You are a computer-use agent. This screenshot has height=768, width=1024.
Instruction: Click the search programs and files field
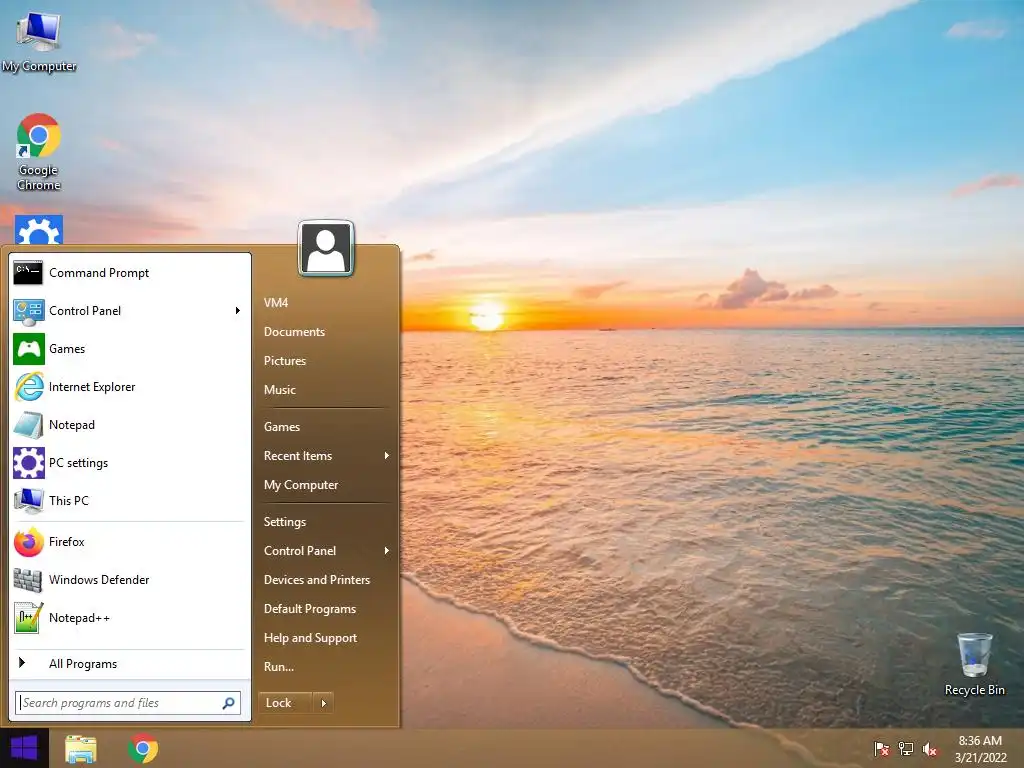coord(128,703)
